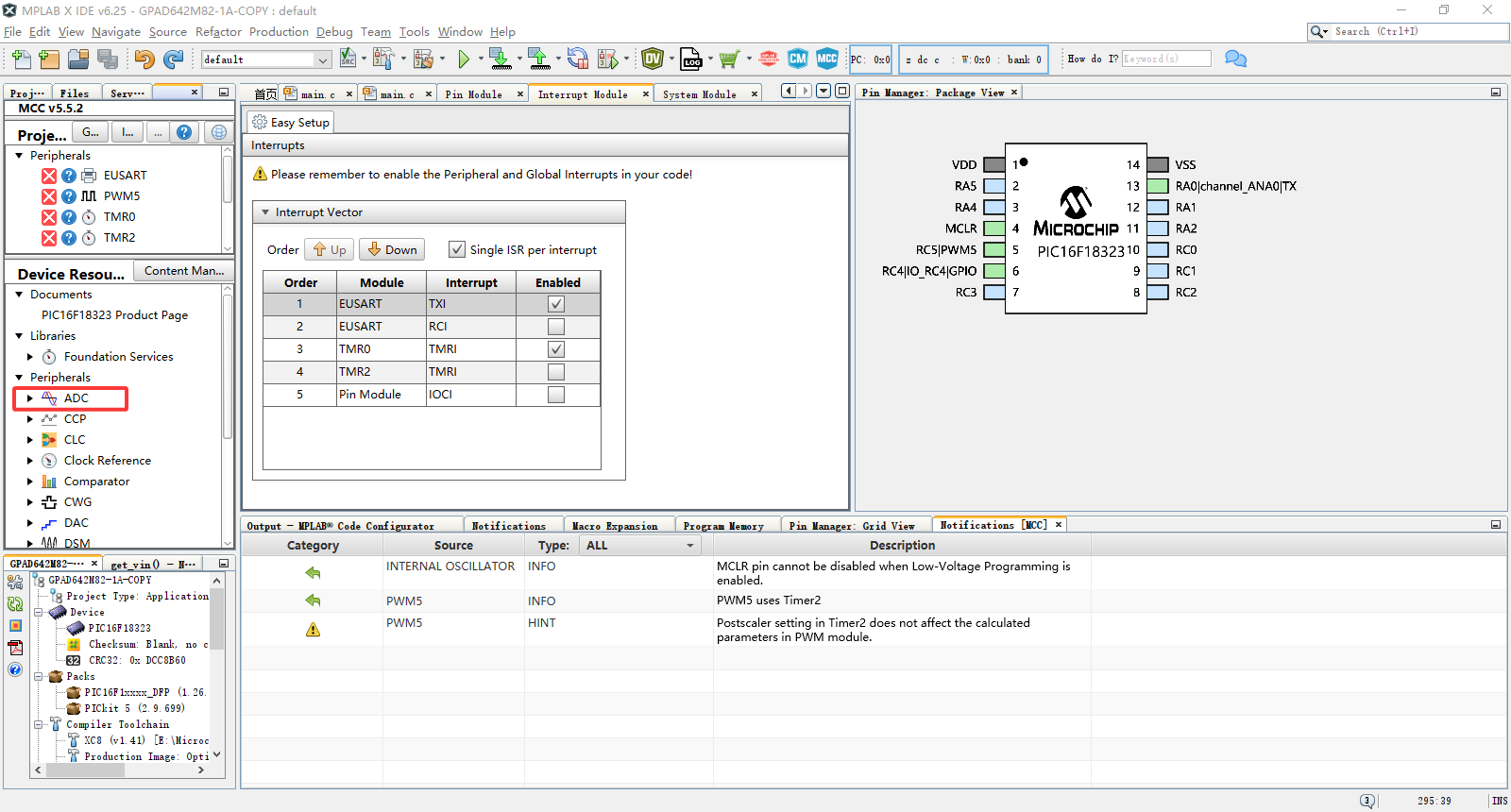Image resolution: width=1511 pixels, height=812 pixels.
Task: Open the shopping cart icon
Action: tap(728, 59)
